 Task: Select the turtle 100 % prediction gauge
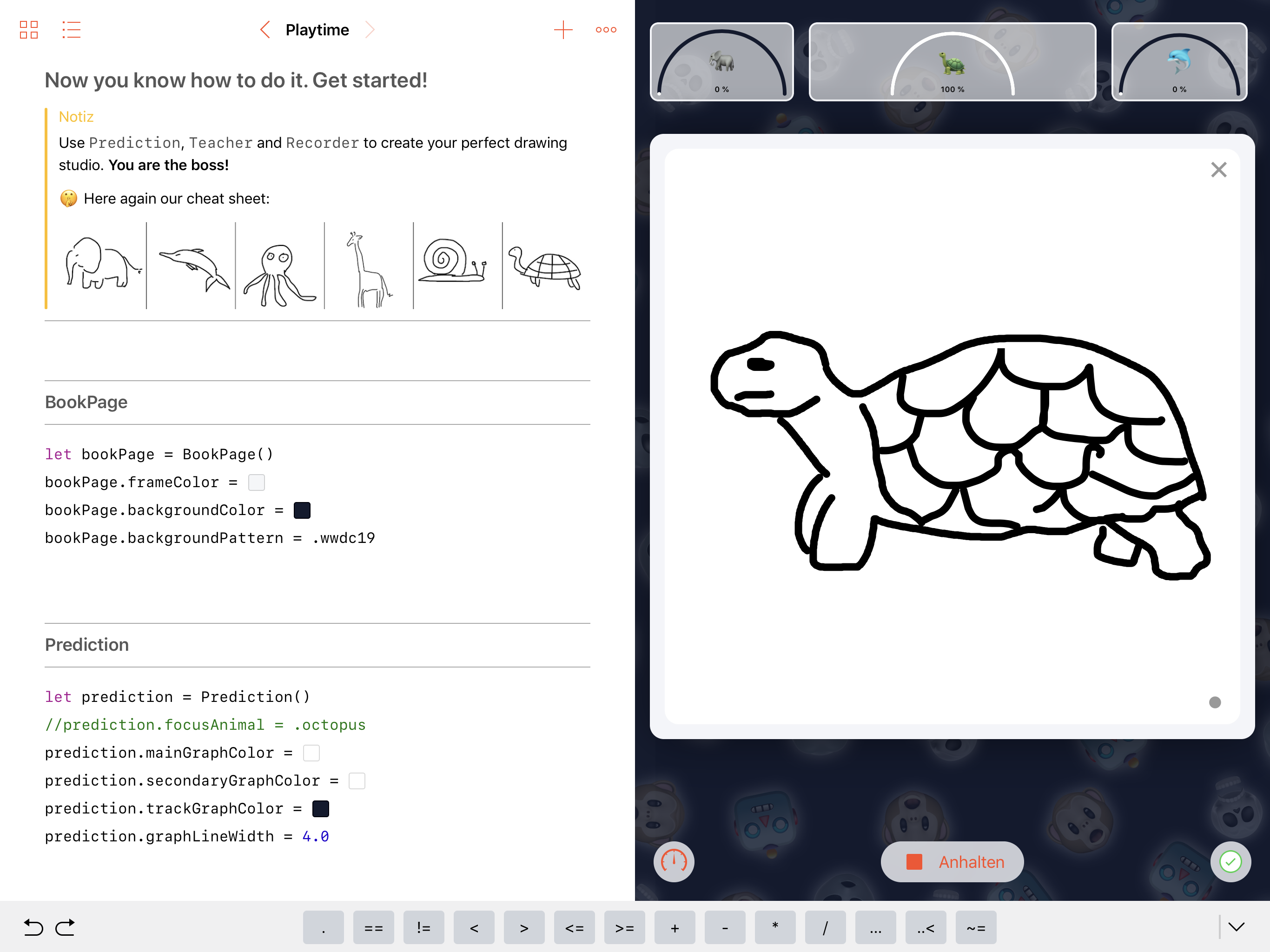(952, 62)
